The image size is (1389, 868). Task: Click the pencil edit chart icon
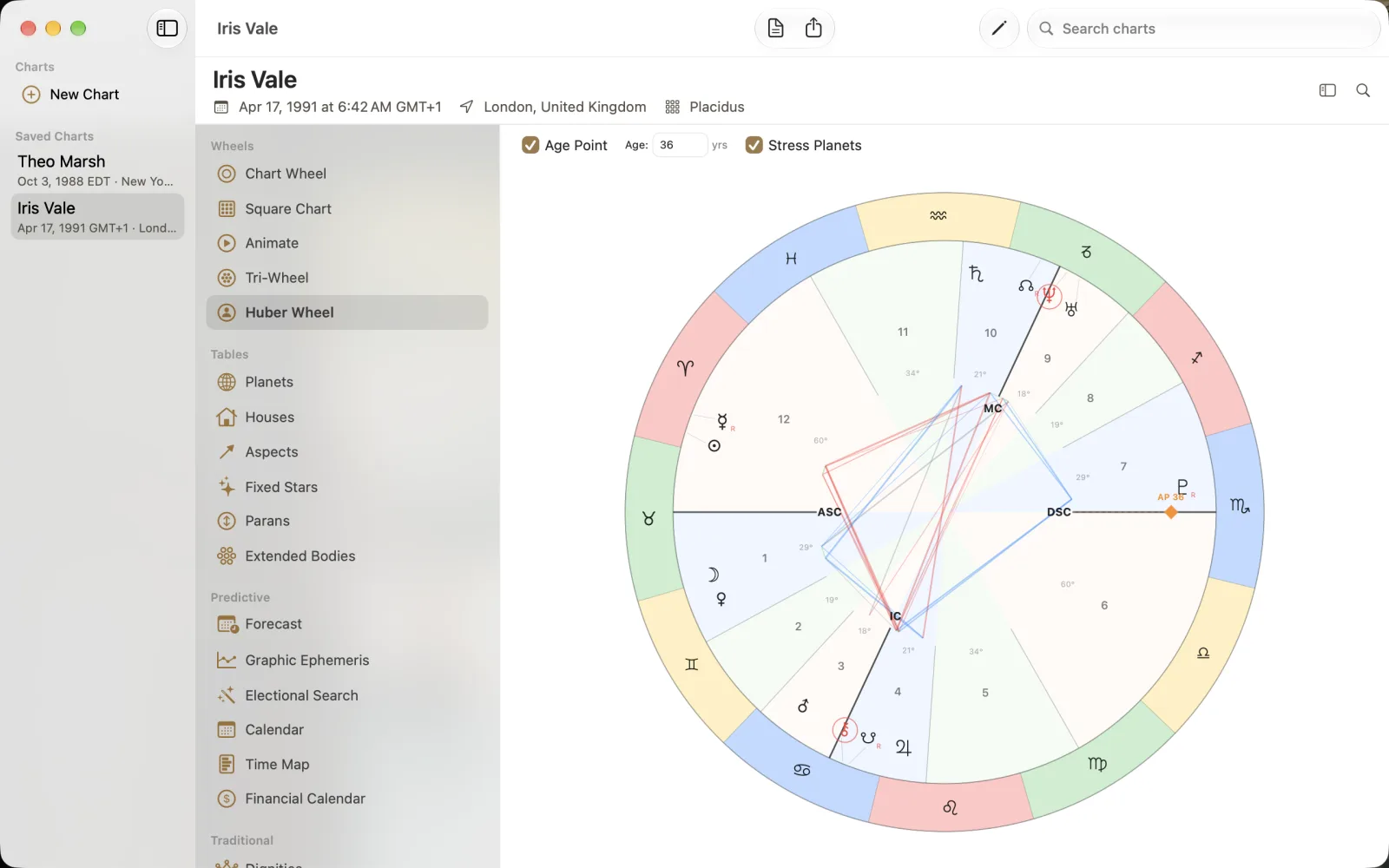pos(998,29)
